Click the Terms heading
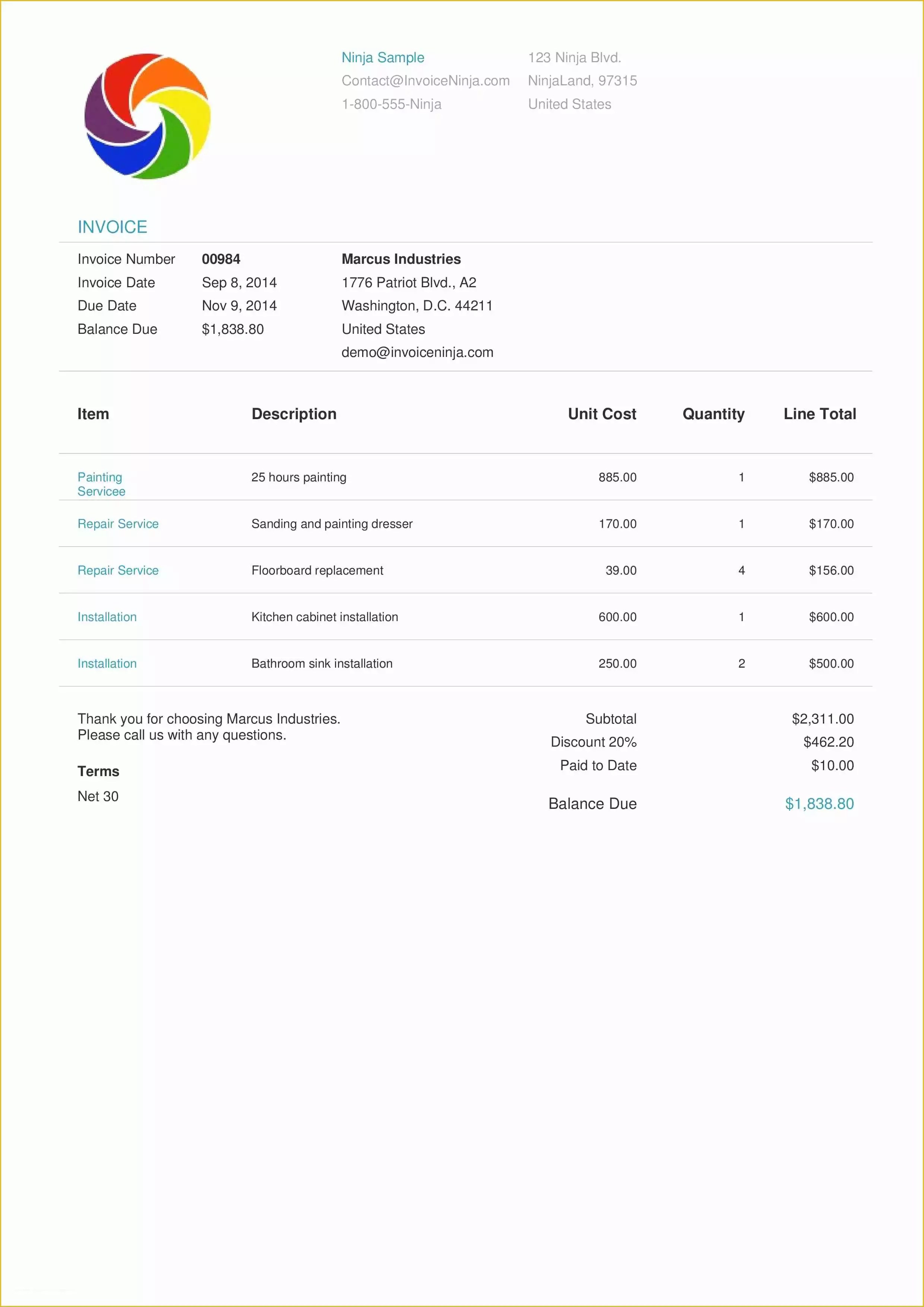 98,771
